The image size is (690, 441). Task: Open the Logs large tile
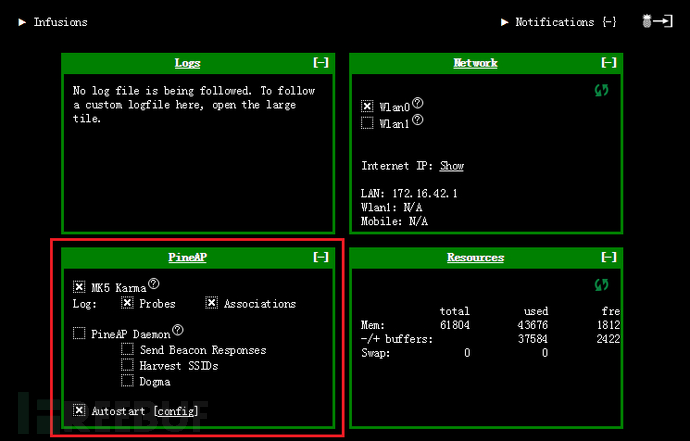[187, 63]
